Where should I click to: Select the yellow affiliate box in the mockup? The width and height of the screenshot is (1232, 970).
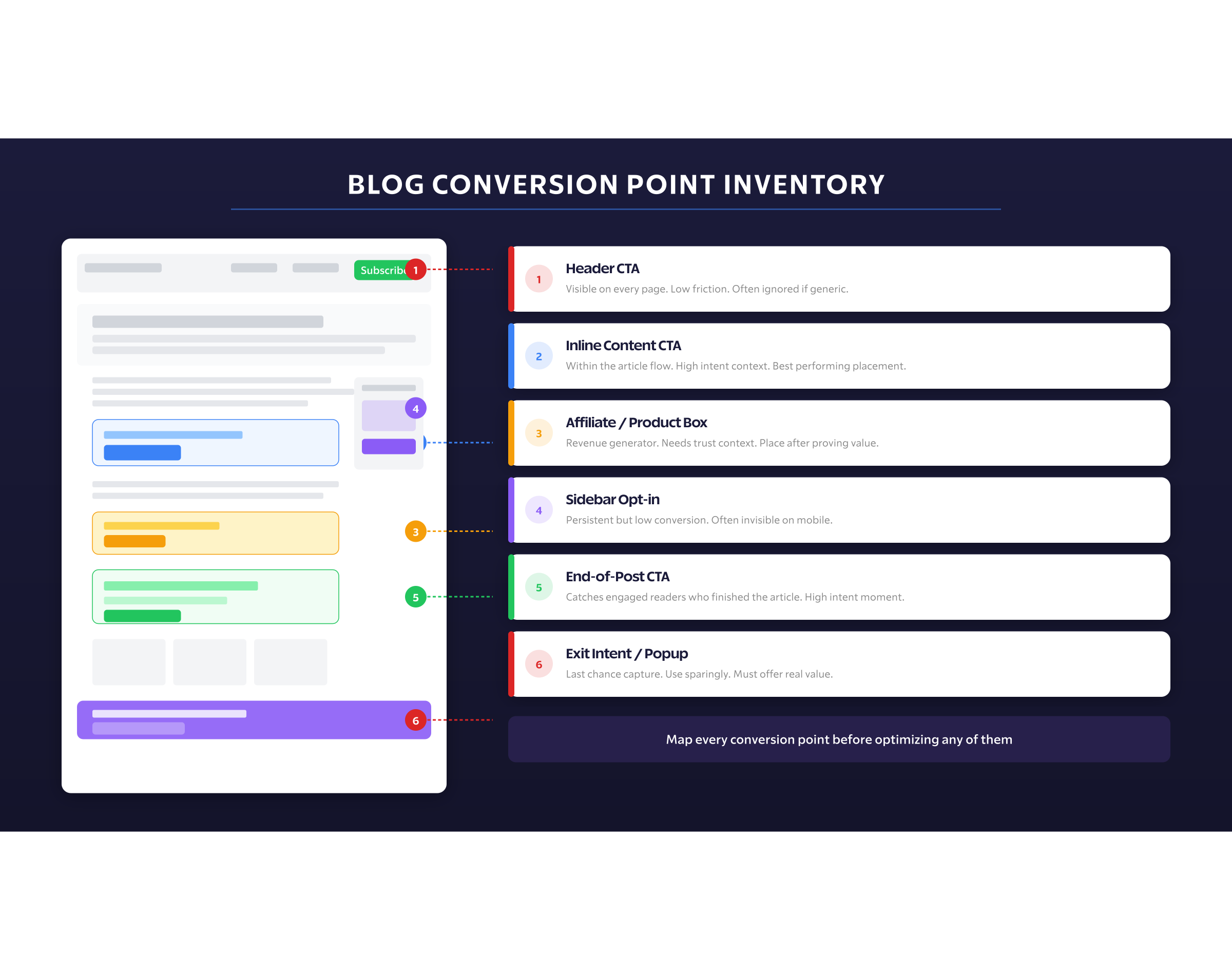215,532
